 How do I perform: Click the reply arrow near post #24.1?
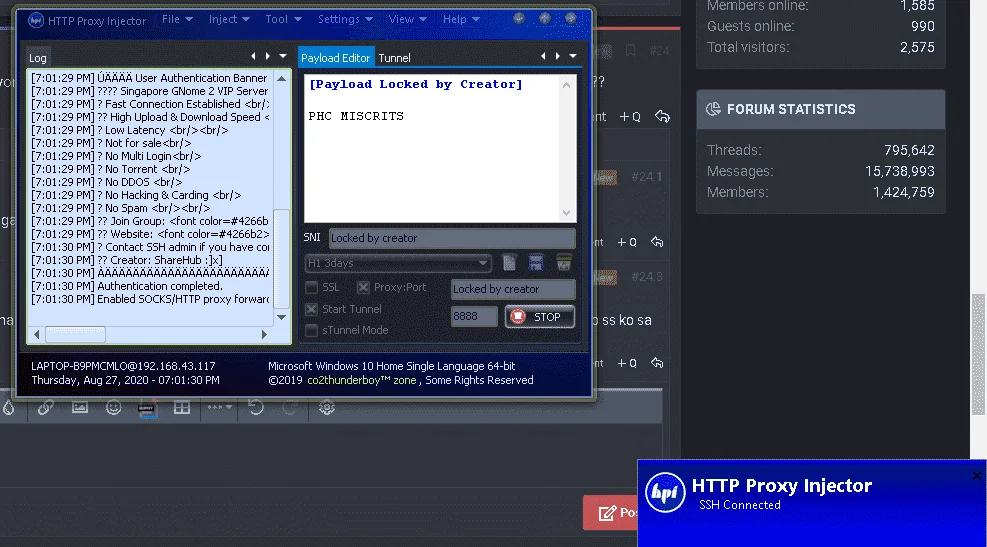(x=657, y=242)
